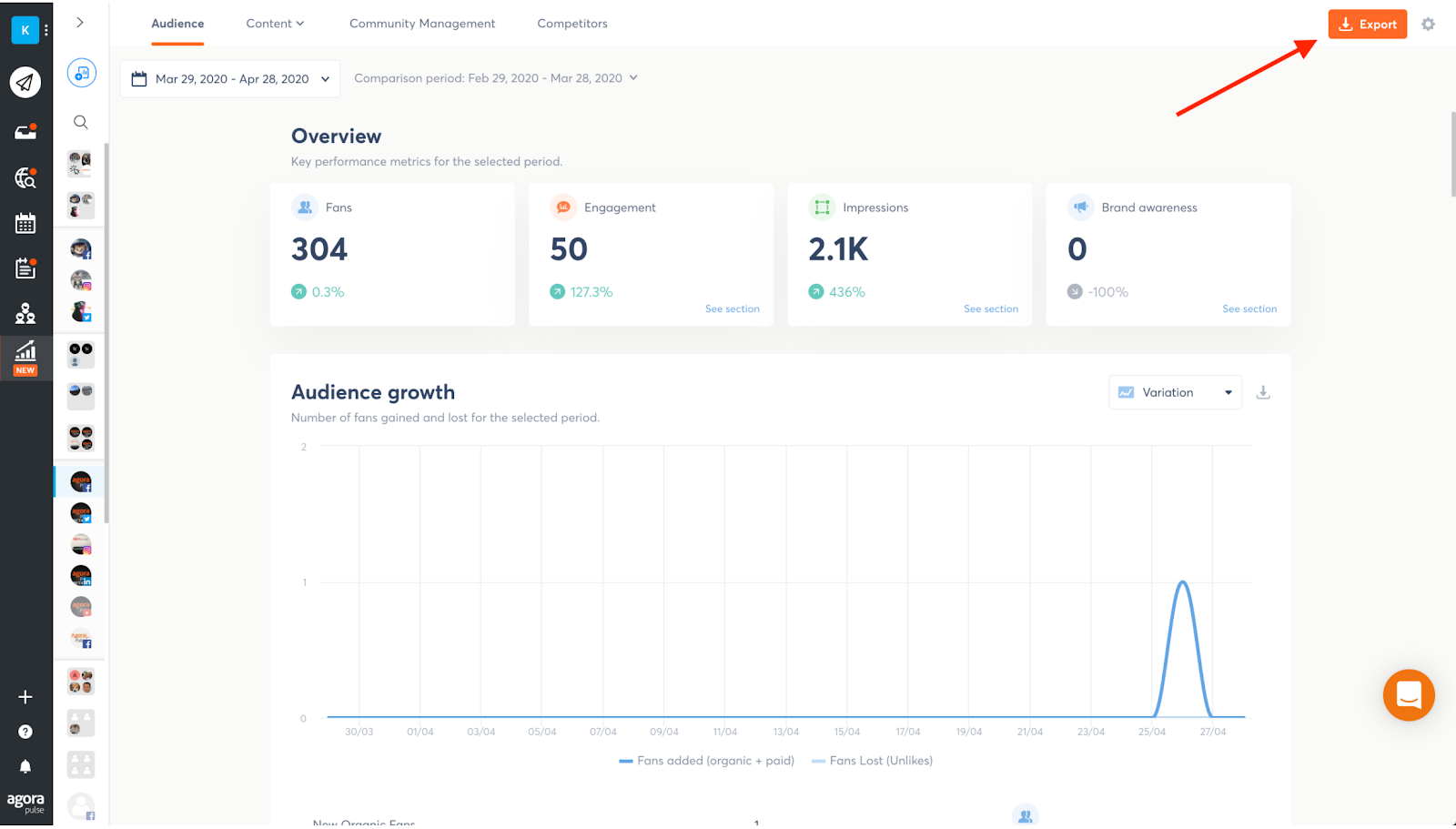Screen dimensions: 1456x829
Task: Switch to the Competitors tab
Action: 571,23
